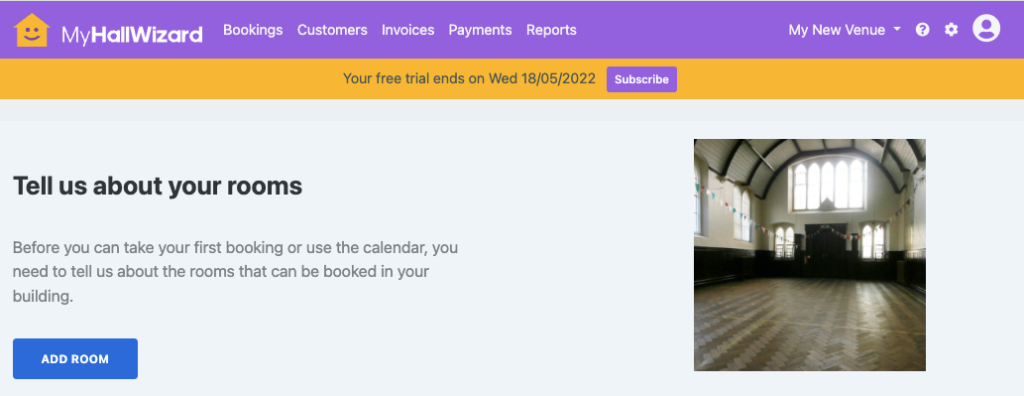Click the blue ADD ROOM button

(x=75, y=359)
